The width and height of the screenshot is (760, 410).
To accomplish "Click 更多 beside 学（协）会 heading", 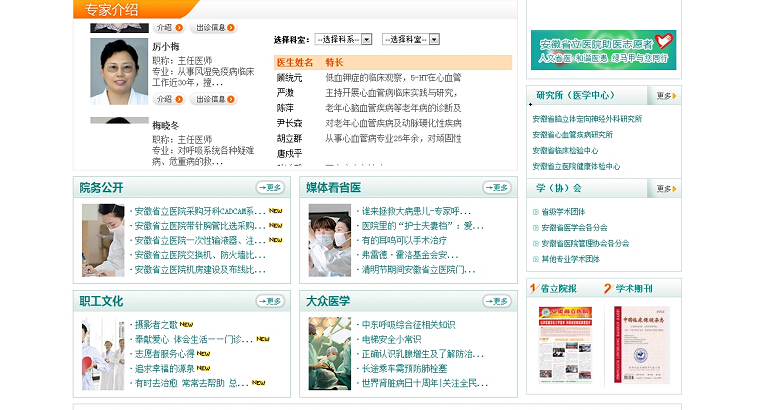I will pyautogui.click(x=666, y=188).
